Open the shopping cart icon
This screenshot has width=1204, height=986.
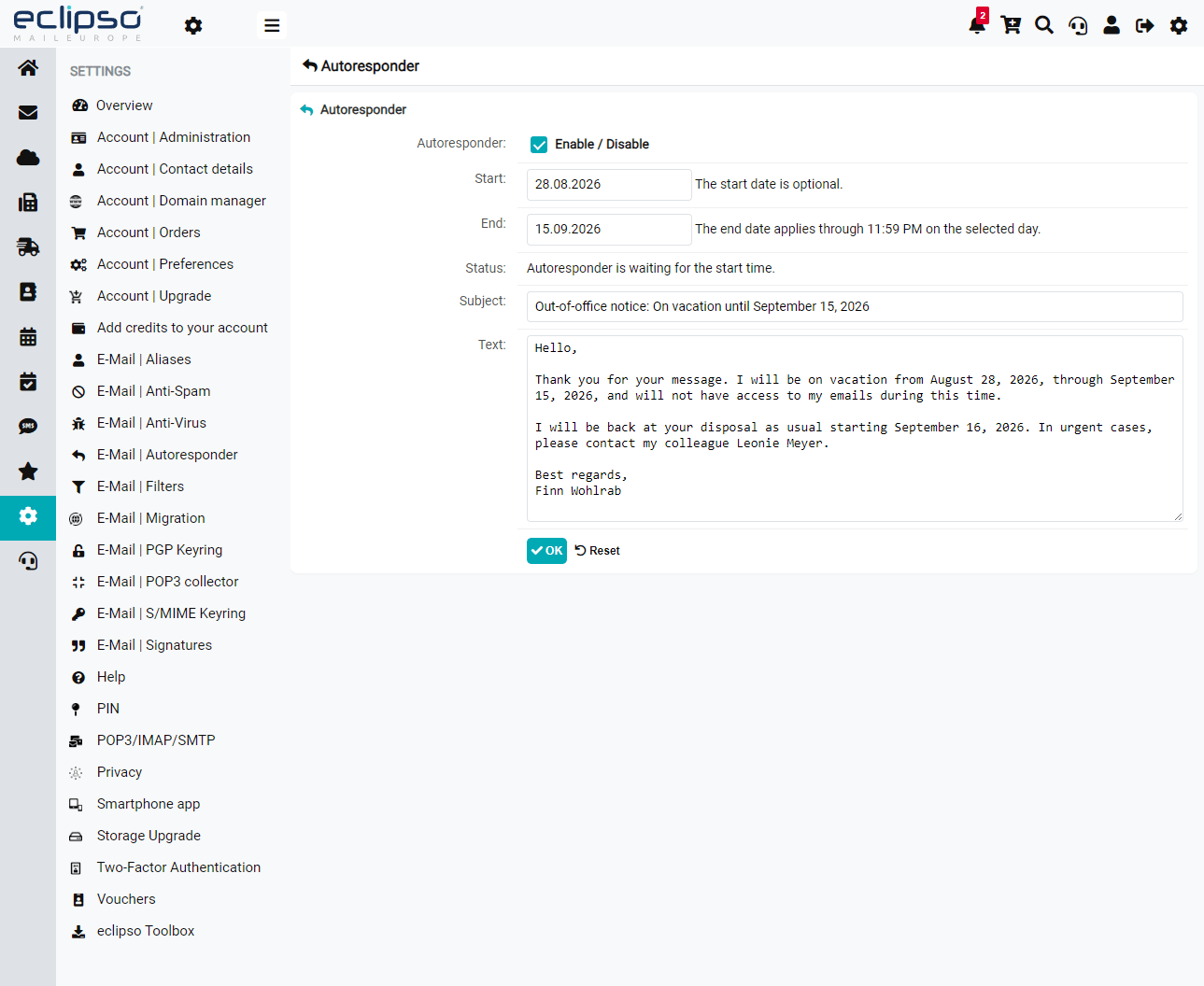click(1011, 25)
